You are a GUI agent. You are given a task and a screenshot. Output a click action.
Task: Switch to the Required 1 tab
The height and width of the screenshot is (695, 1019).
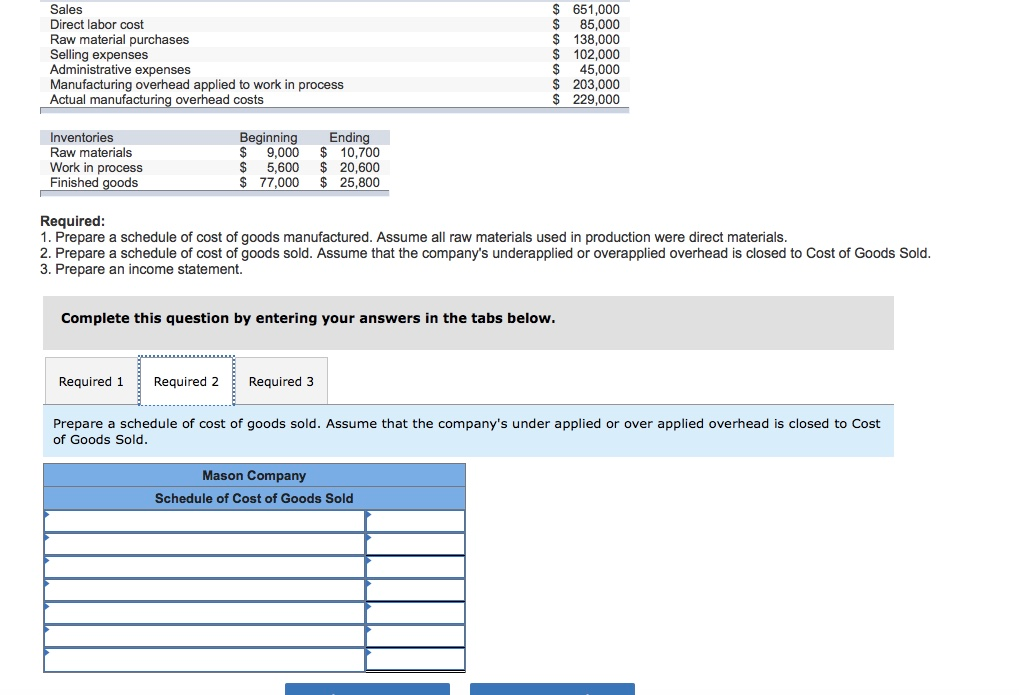(x=91, y=381)
